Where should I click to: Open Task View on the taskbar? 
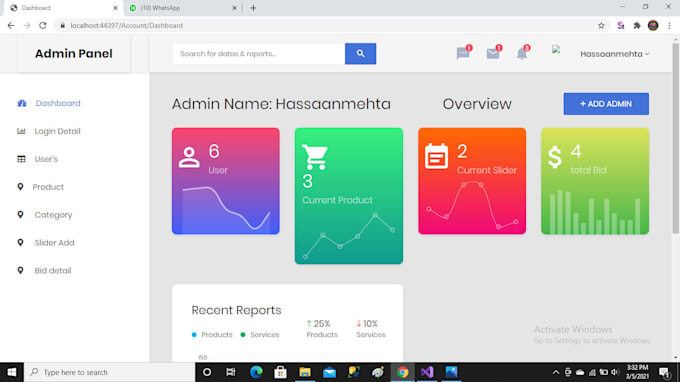(x=231, y=372)
